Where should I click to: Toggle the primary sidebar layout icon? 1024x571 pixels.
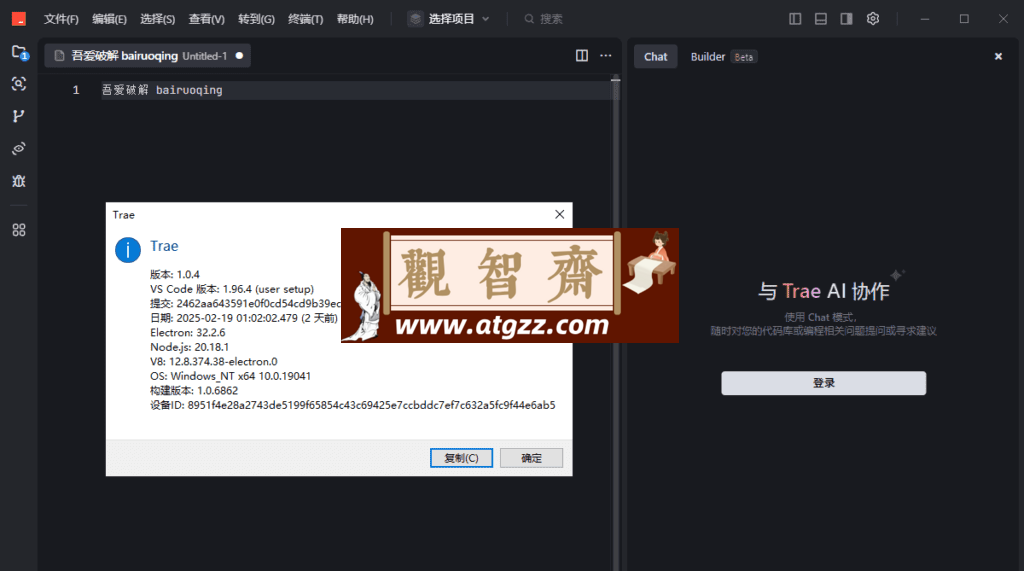pyautogui.click(x=795, y=19)
